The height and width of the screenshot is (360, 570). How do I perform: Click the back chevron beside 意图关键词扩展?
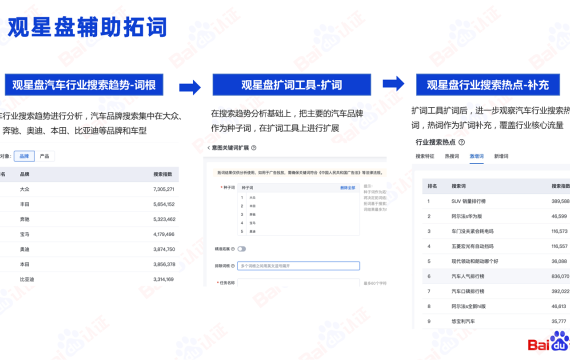coord(209,148)
